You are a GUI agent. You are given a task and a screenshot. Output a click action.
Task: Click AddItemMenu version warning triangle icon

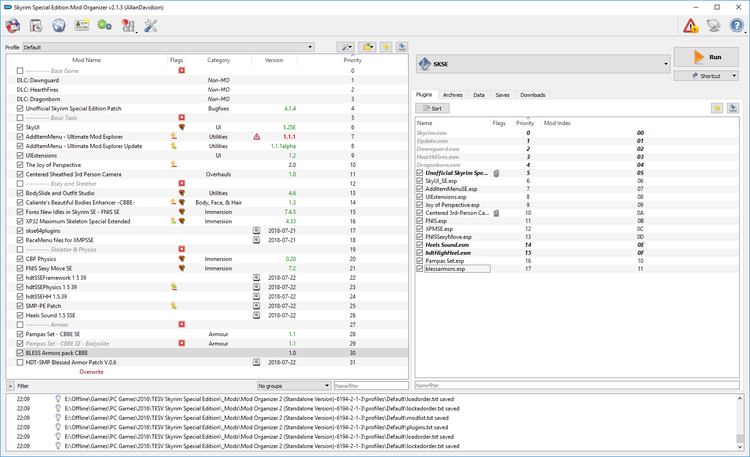(x=256, y=137)
